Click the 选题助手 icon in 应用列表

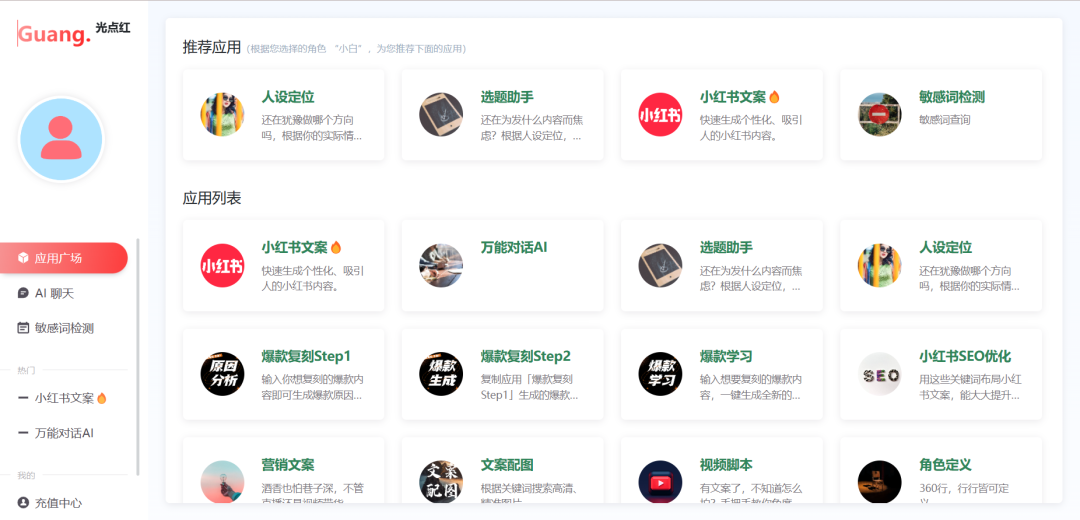(x=661, y=265)
